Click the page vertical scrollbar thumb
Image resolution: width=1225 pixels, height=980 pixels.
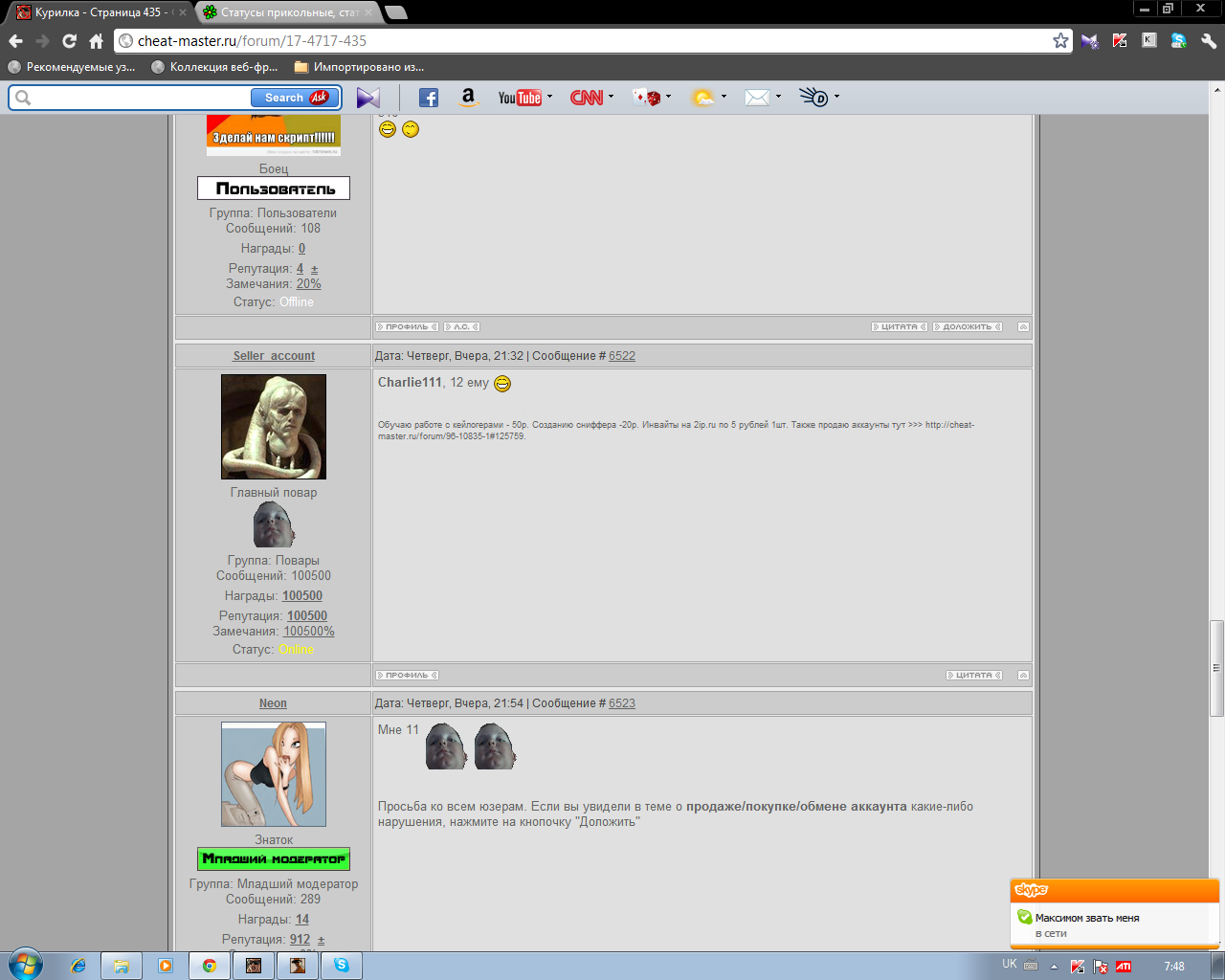[x=1216, y=667]
